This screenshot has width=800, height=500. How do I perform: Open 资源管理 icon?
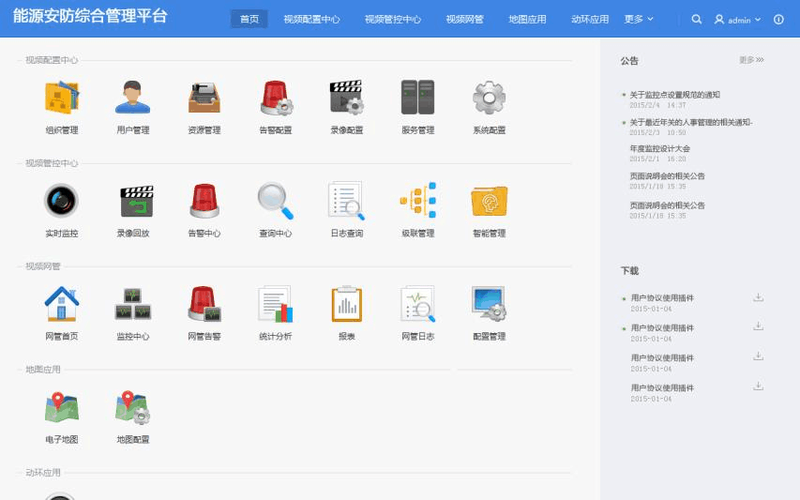coord(204,97)
